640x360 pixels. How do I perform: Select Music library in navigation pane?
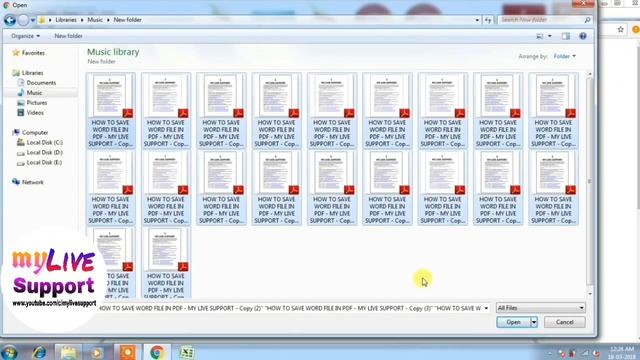(34, 93)
